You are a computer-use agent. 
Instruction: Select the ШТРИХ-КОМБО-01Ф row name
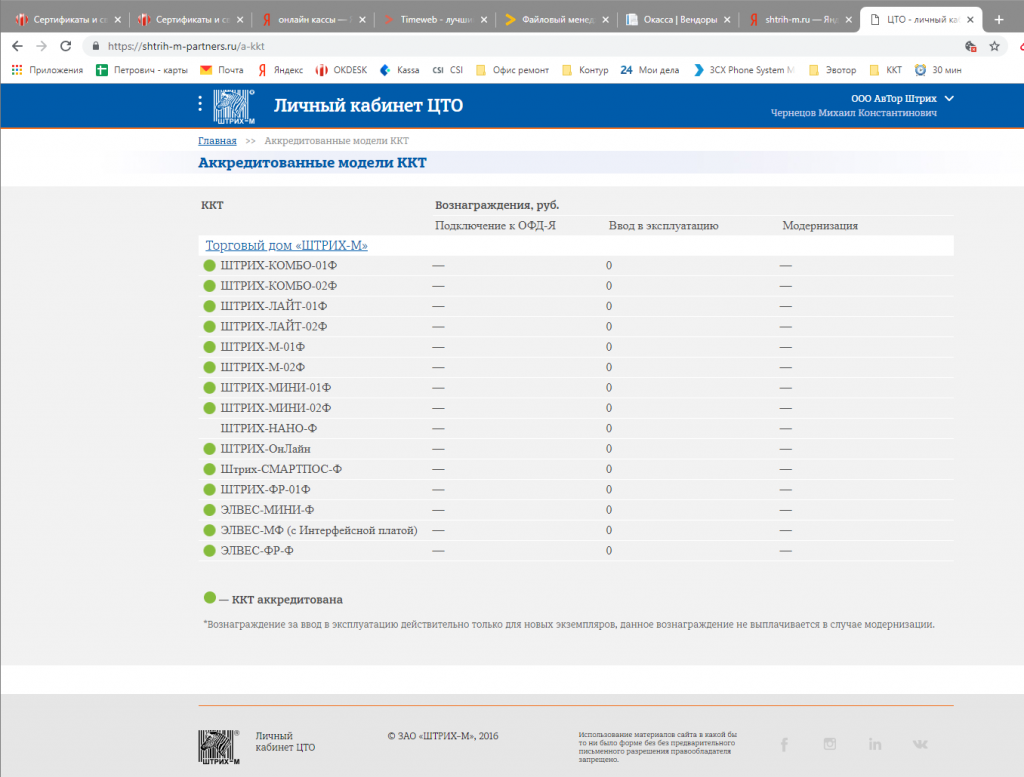coord(279,266)
